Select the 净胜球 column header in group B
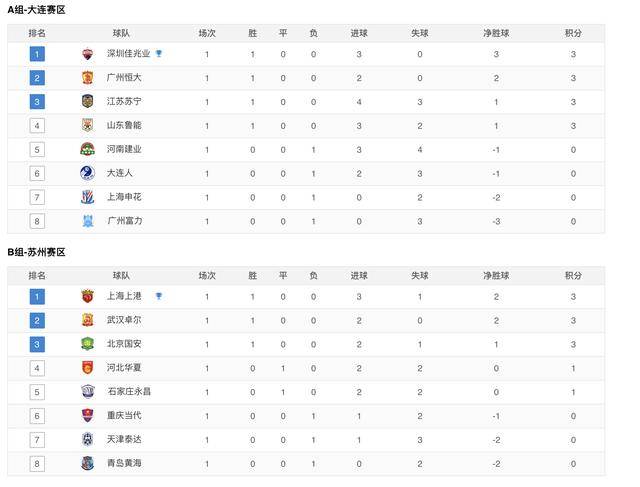This screenshot has height=487, width=640. [x=496, y=276]
